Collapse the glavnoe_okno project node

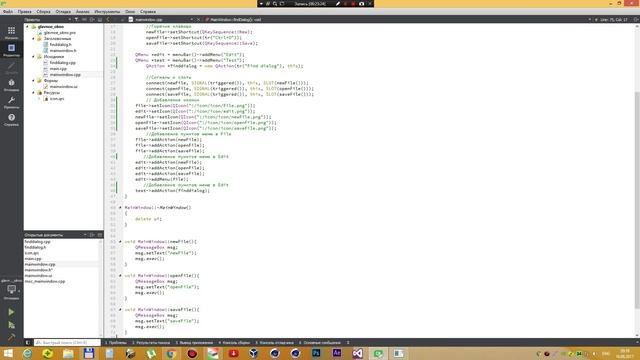[x=27, y=27]
